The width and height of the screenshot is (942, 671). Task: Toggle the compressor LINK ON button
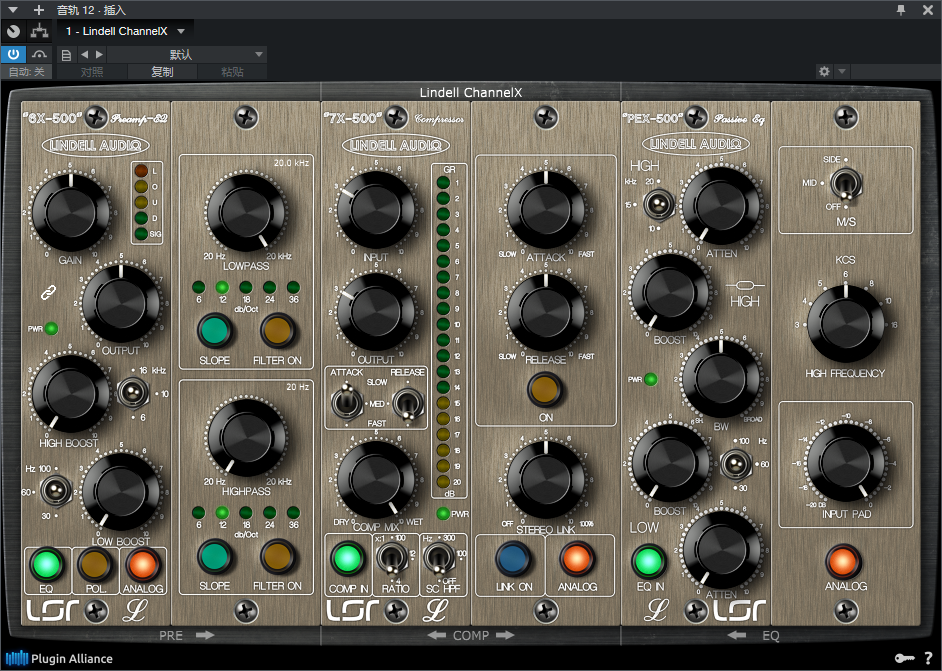(x=513, y=558)
